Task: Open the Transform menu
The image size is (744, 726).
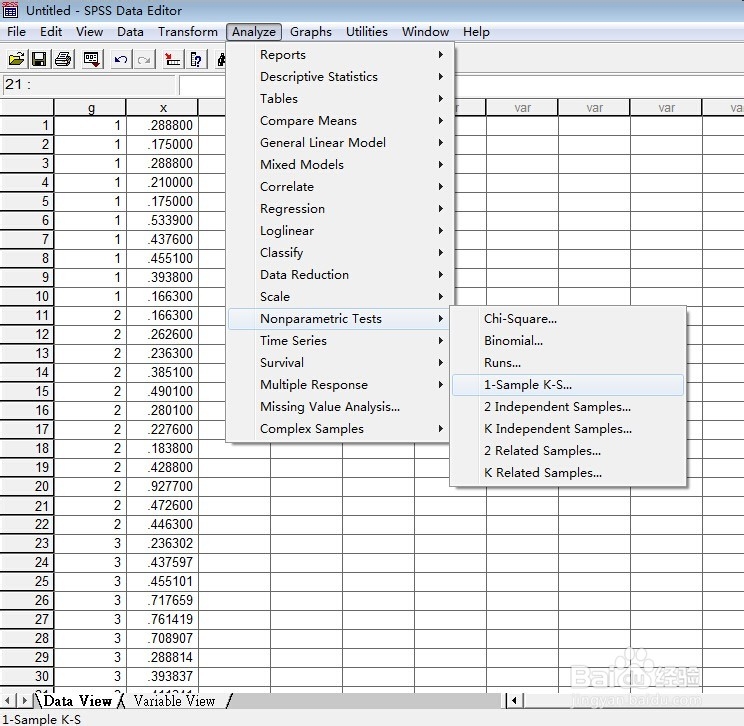Action: [x=188, y=32]
